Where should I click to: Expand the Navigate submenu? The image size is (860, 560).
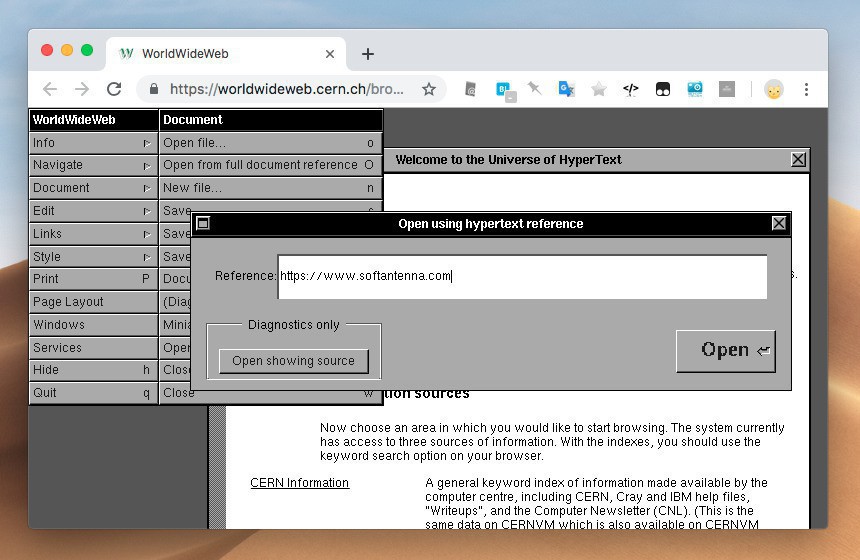[x=94, y=165]
